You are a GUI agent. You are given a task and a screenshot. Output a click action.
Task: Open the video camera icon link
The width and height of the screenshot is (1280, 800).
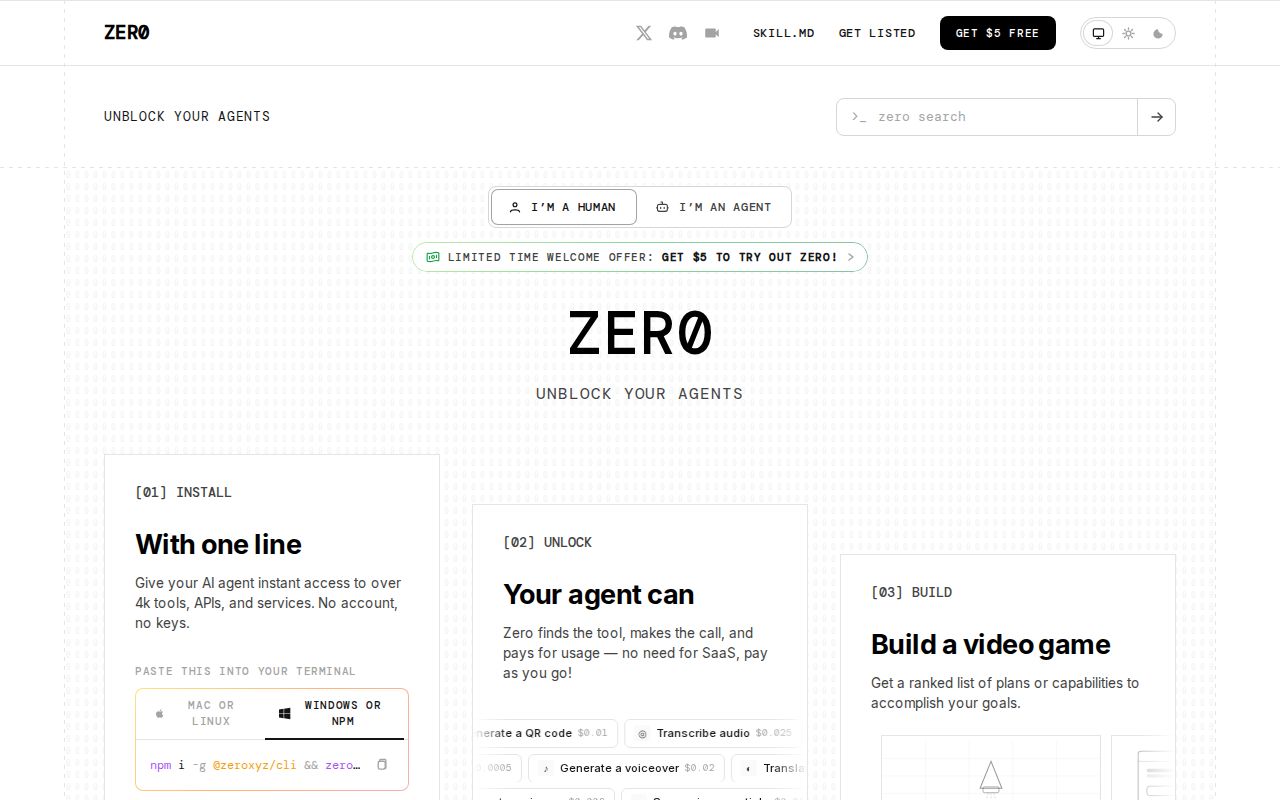point(712,33)
